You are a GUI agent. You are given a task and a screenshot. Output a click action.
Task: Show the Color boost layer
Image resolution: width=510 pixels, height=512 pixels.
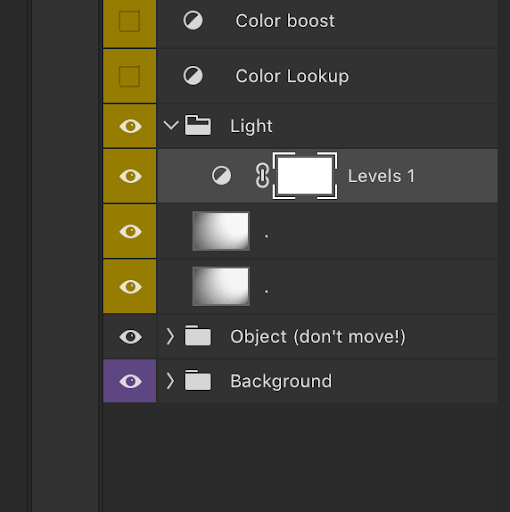[129, 21]
